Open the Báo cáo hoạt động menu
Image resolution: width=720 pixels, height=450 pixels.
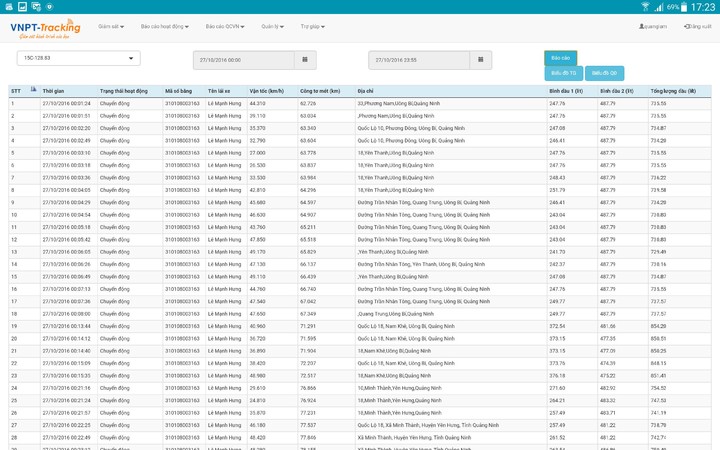(164, 27)
